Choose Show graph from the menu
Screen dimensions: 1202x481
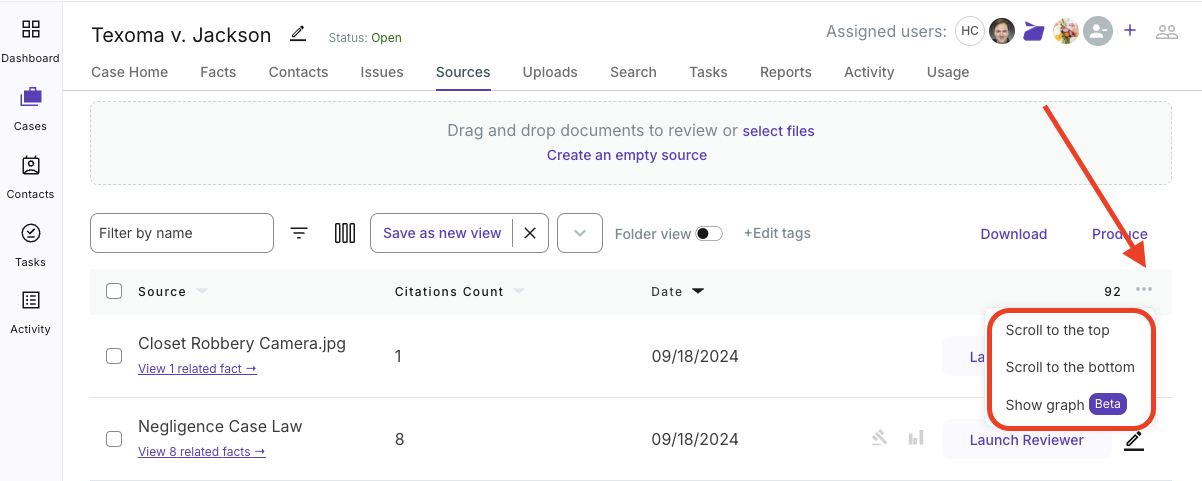tap(1045, 405)
